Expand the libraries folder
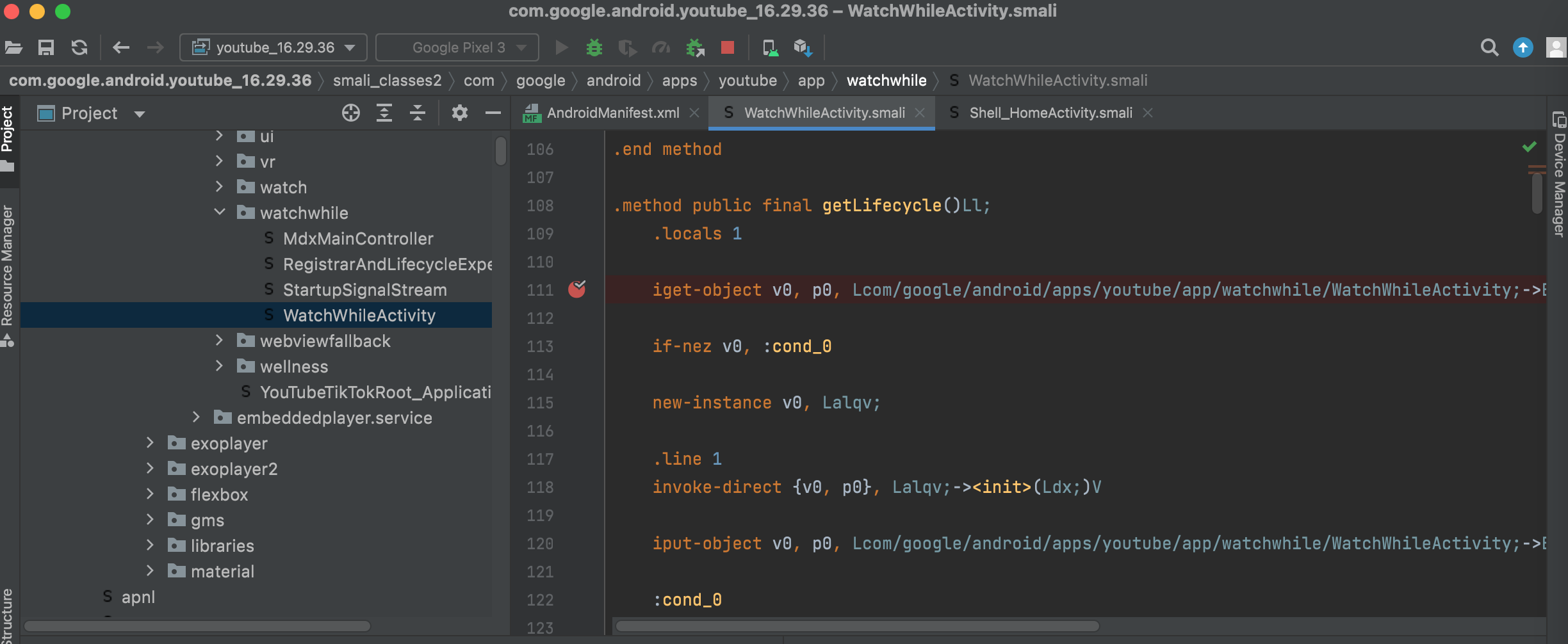 [150, 545]
